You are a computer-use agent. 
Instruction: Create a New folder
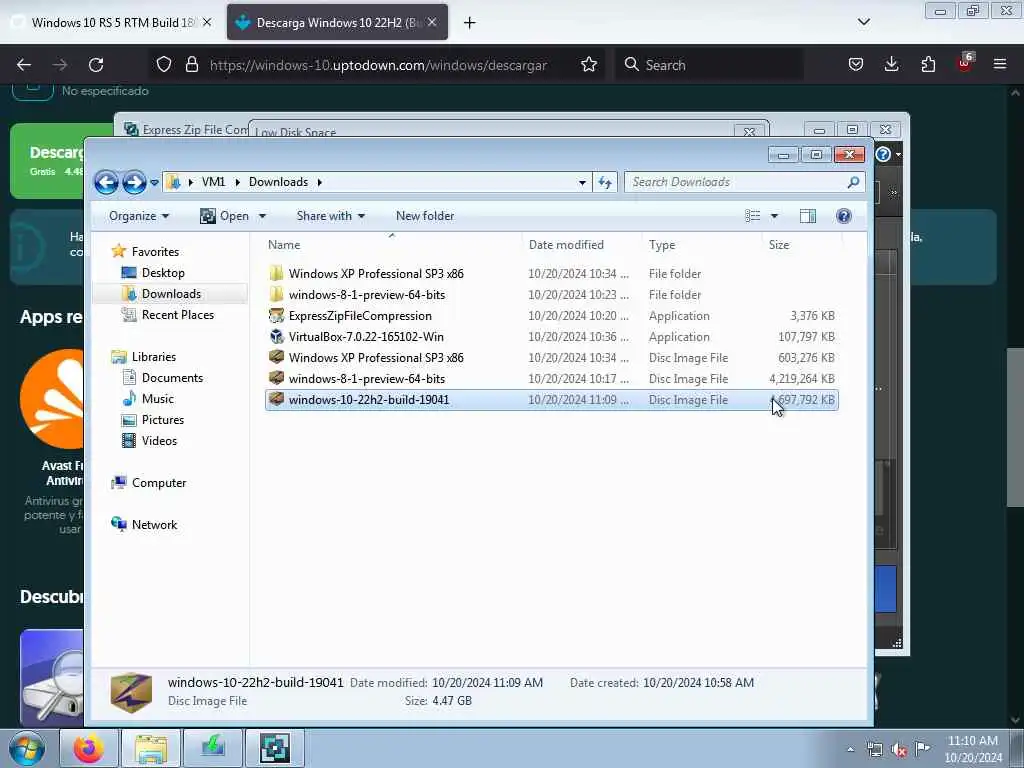click(x=424, y=216)
